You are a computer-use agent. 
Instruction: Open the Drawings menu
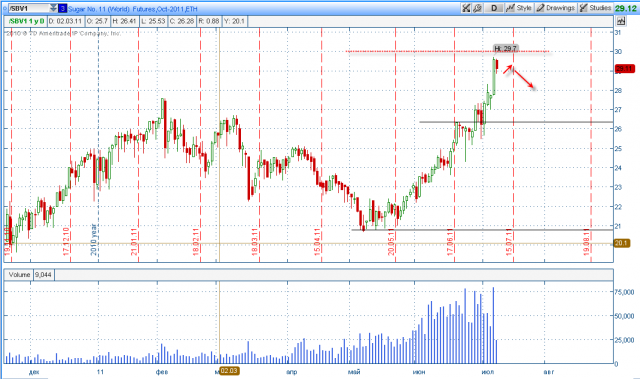[556, 8]
